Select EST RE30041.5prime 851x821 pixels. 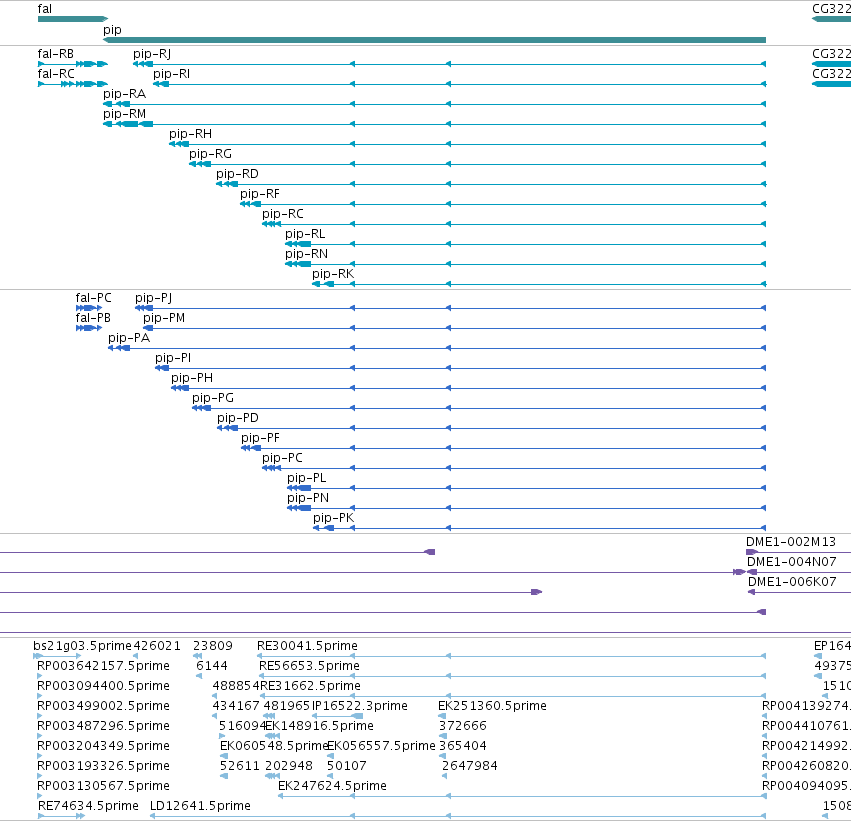[307, 646]
